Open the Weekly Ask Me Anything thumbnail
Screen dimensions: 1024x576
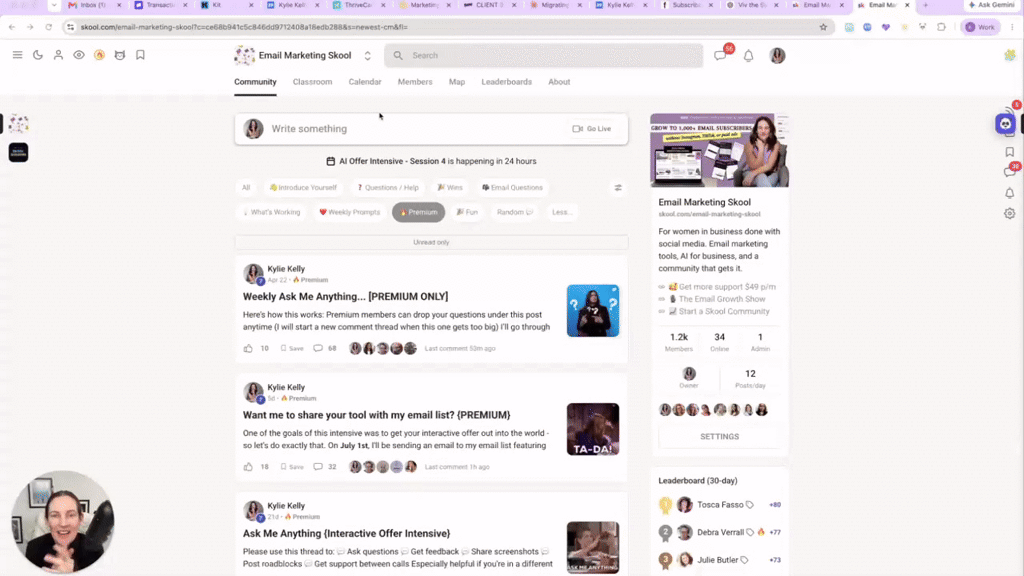[592, 311]
